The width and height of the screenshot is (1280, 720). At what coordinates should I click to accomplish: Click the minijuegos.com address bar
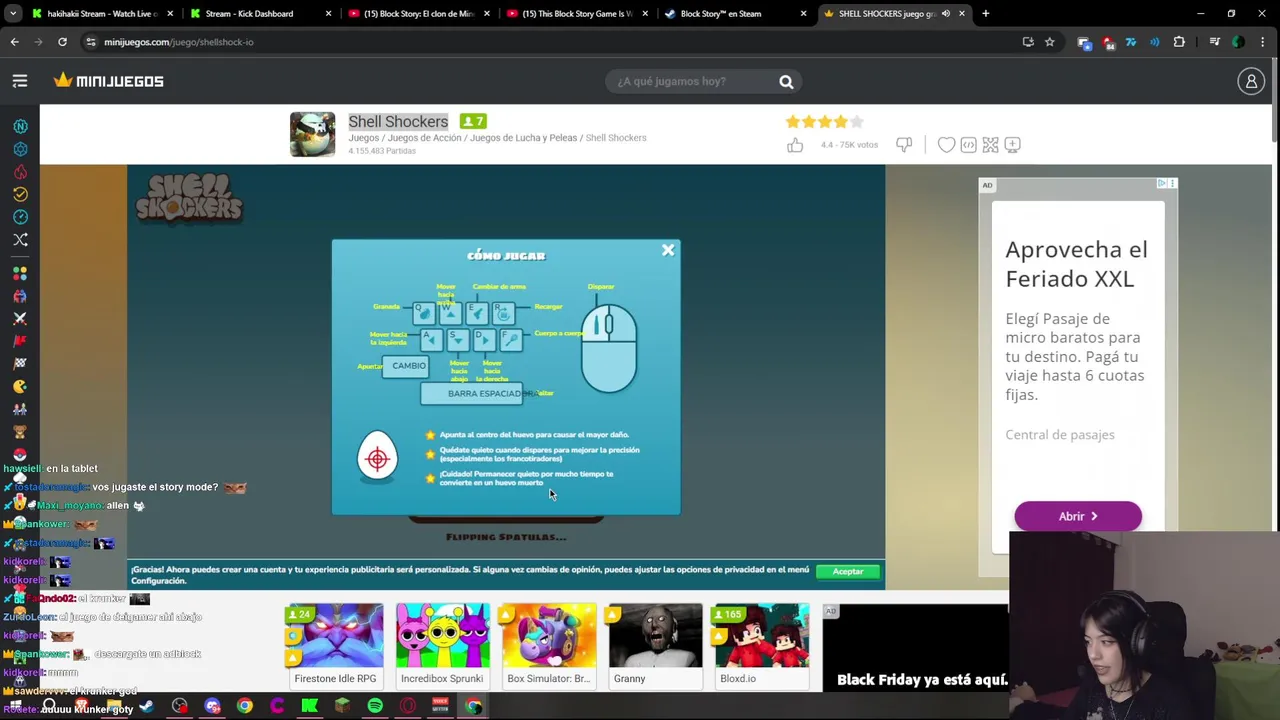550,42
